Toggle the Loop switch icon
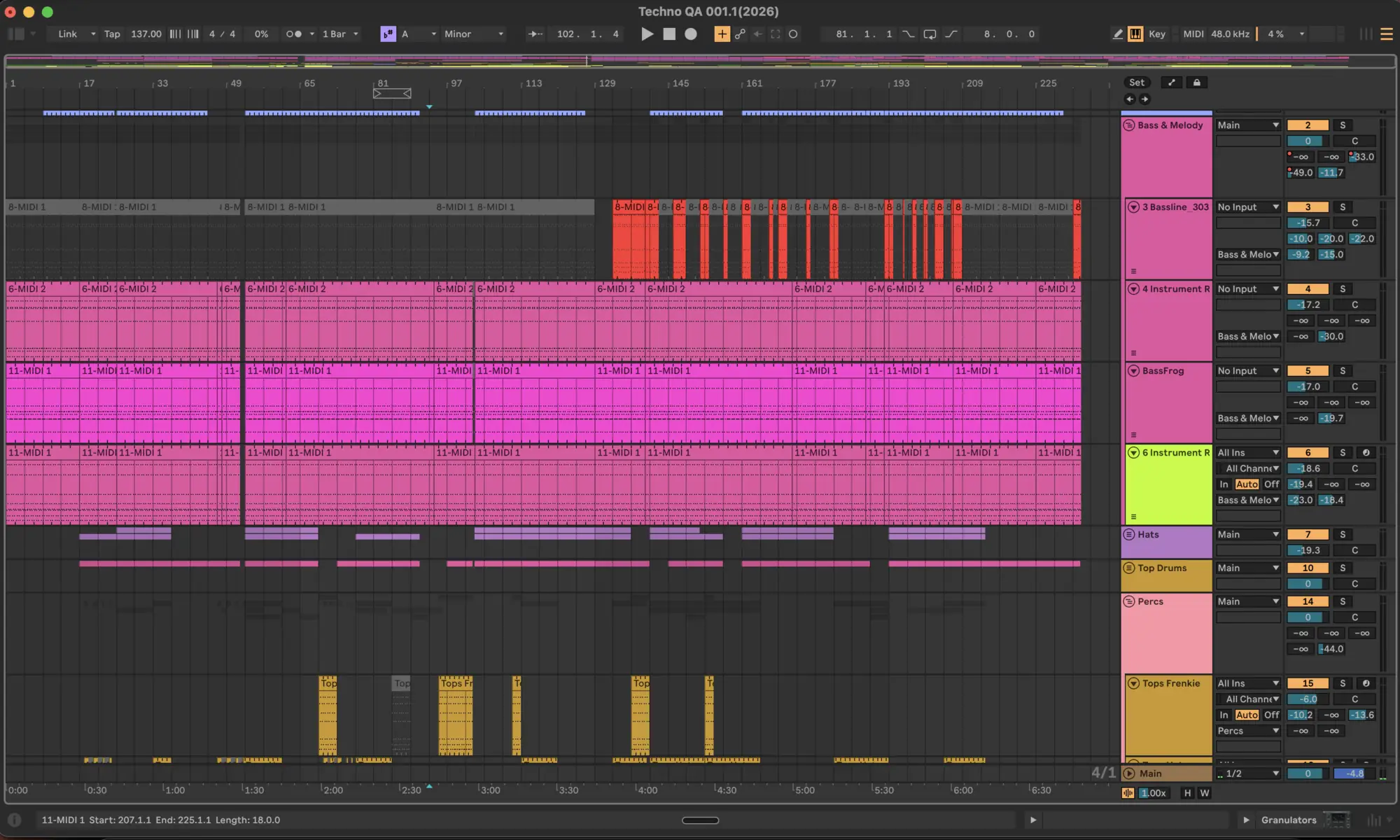The width and height of the screenshot is (1400, 840). tap(930, 34)
